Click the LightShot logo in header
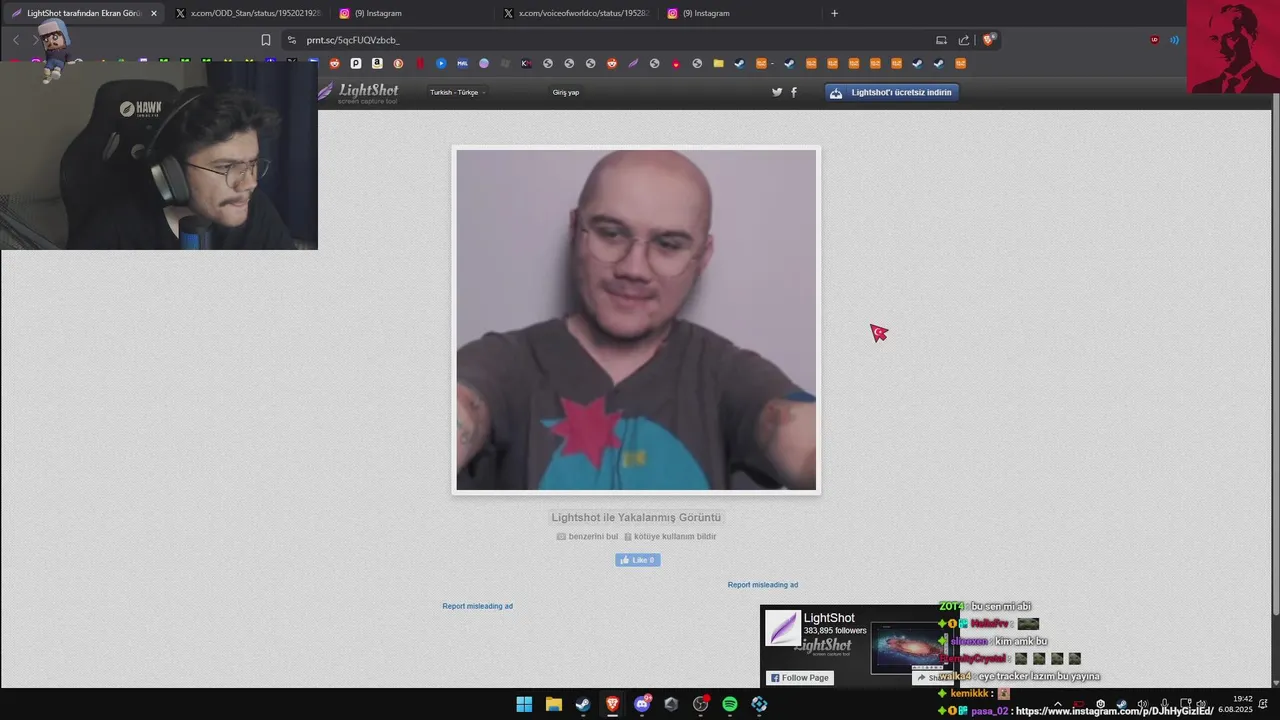The image size is (1280, 720). pyautogui.click(x=360, y=92)
